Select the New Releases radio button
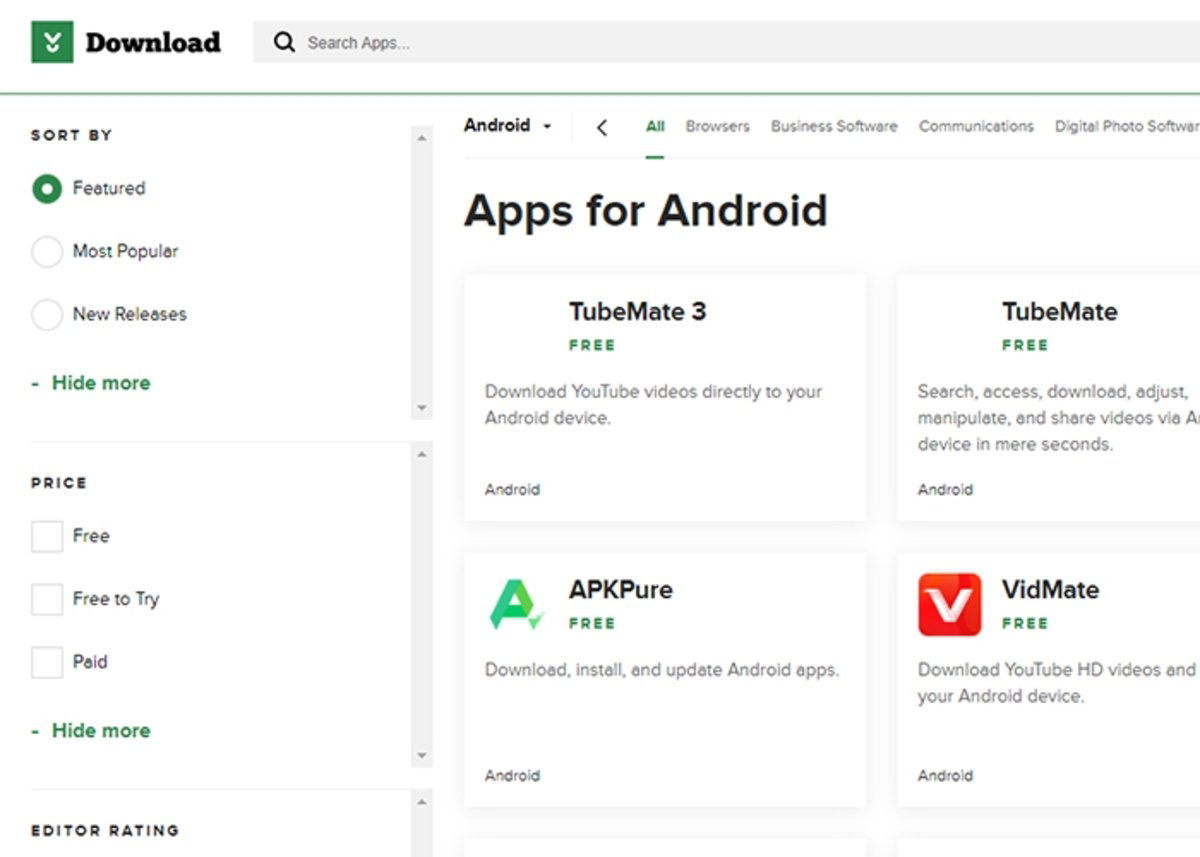 click(x=47, y=314)
